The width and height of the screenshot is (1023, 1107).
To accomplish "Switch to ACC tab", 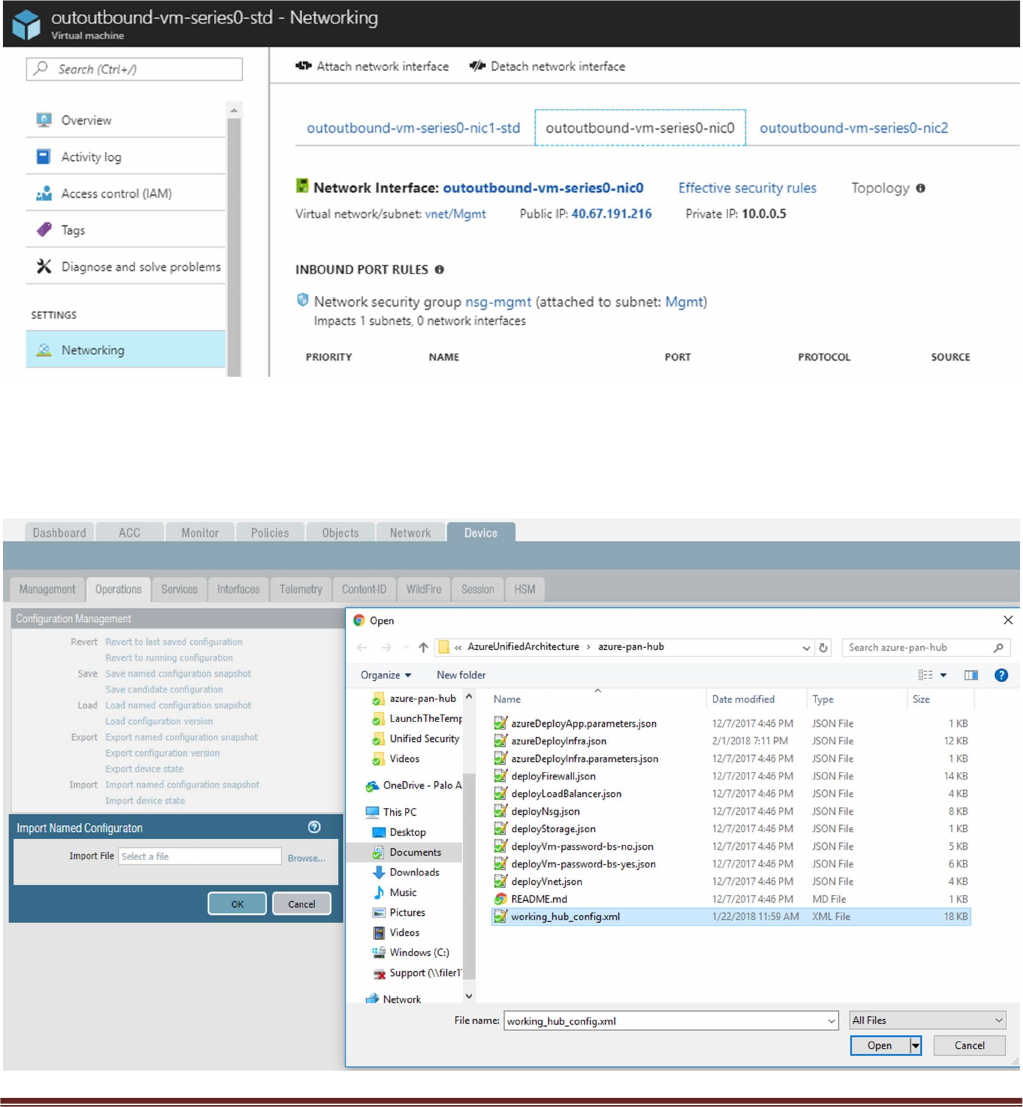I will point(129,532).
